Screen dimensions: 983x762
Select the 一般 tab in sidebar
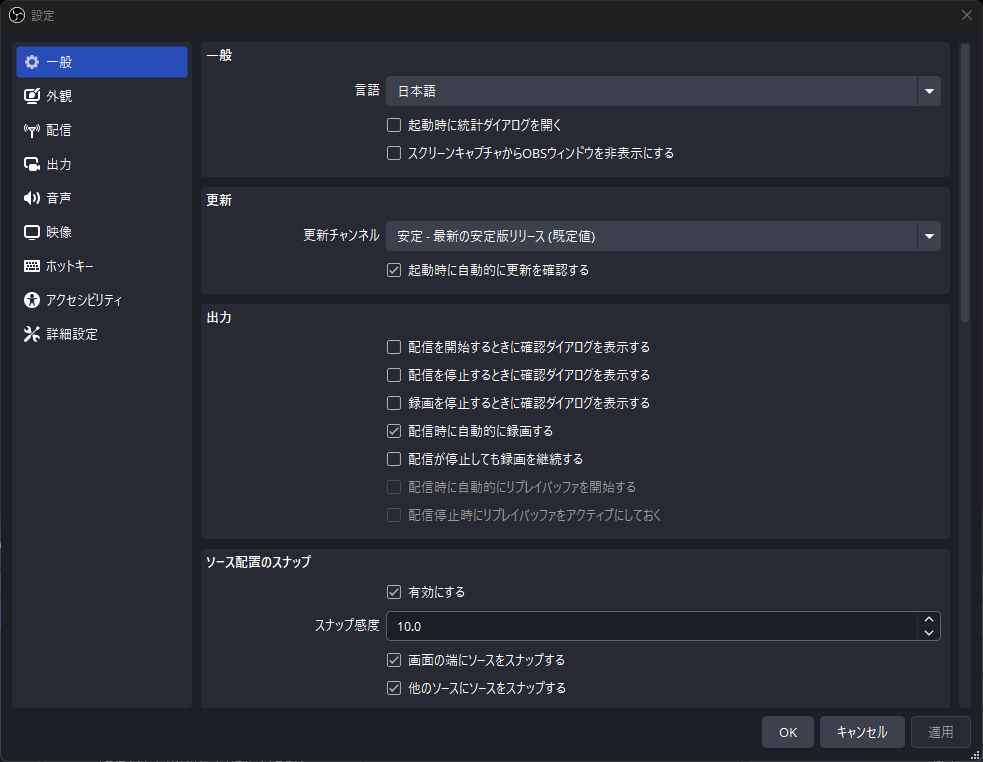(x=102, y=62)
